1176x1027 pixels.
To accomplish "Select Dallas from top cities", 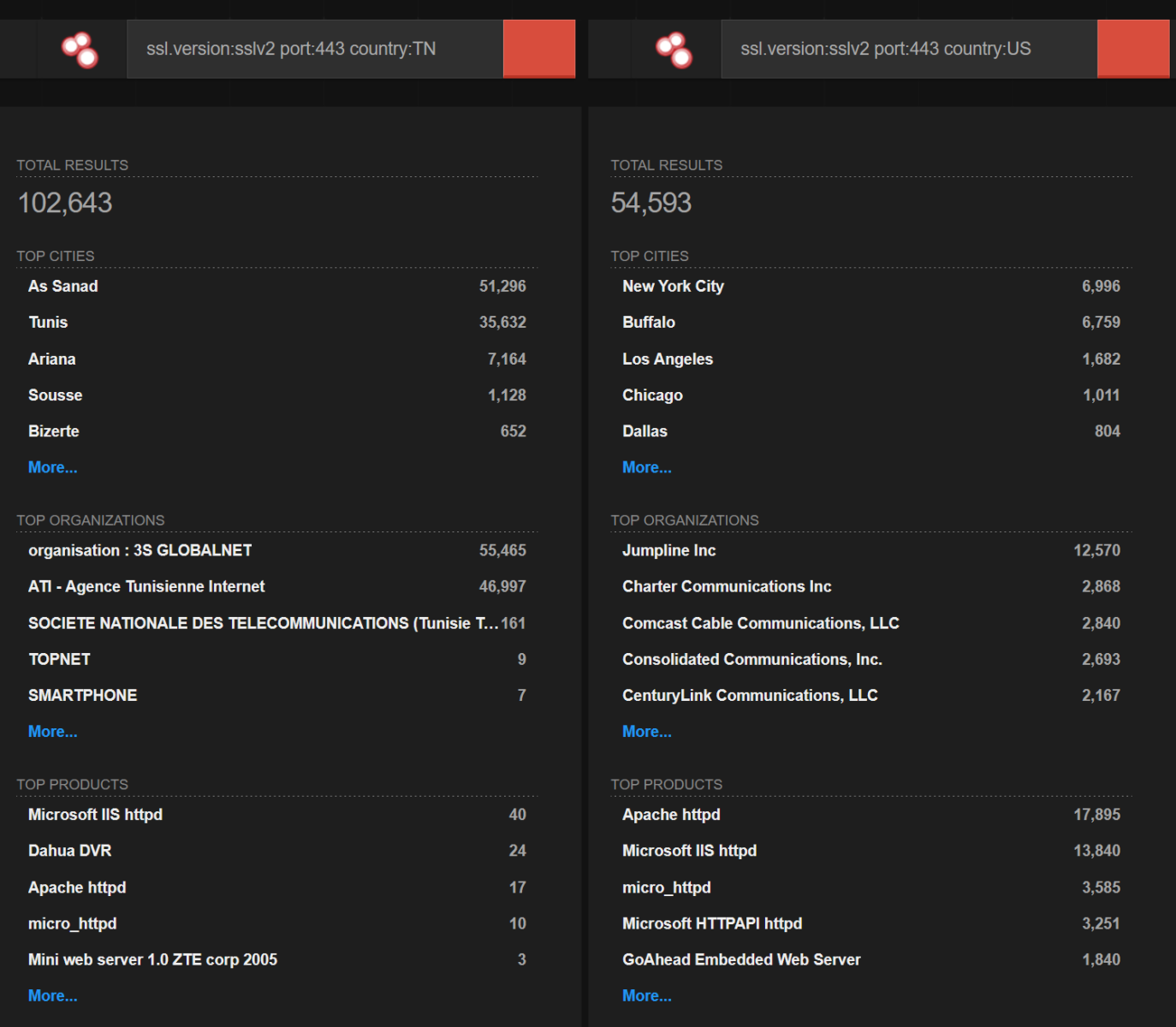I will click(645, 431).
